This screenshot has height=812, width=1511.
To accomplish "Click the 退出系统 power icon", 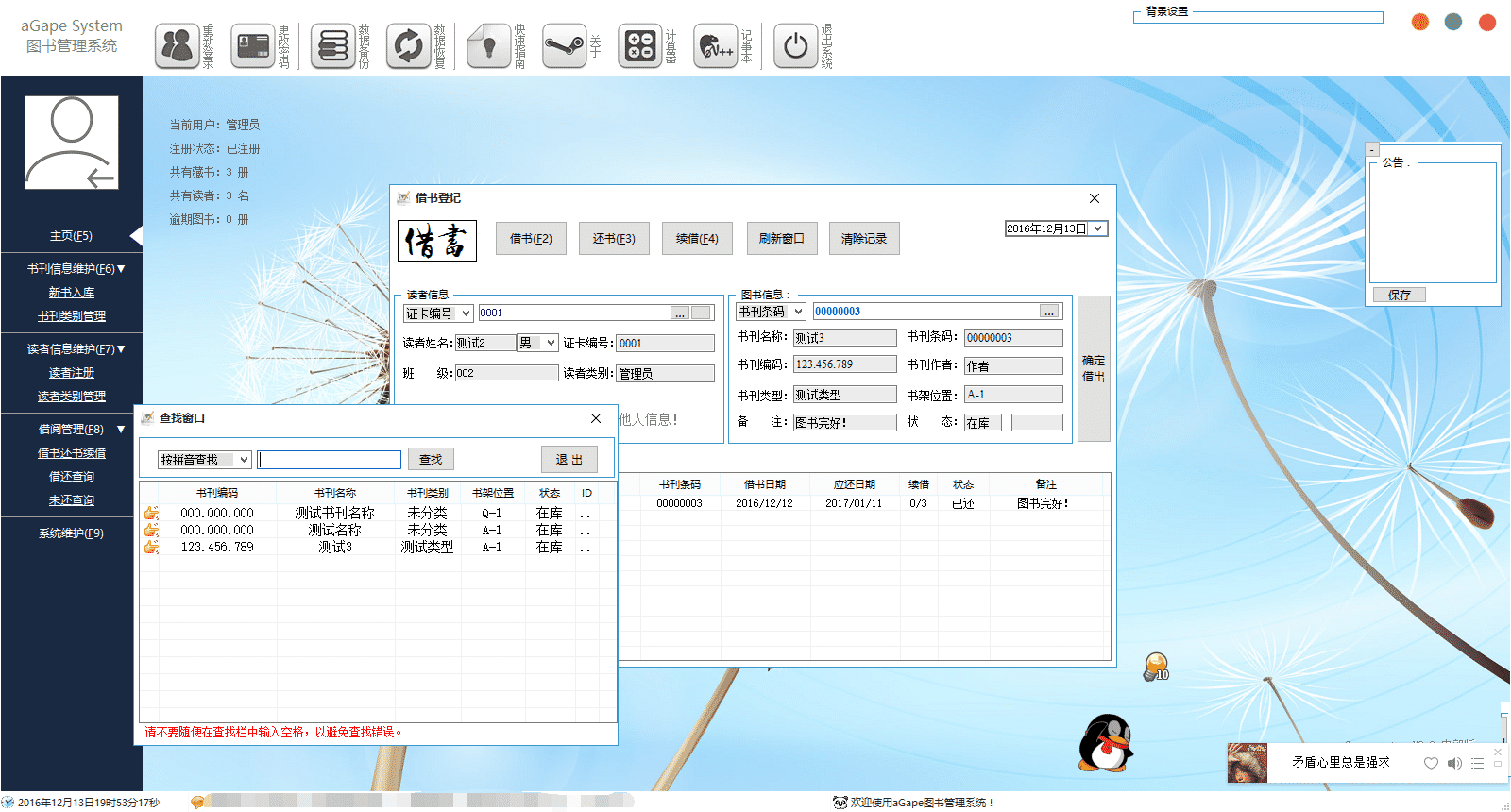I will click(x=796, y=45).
